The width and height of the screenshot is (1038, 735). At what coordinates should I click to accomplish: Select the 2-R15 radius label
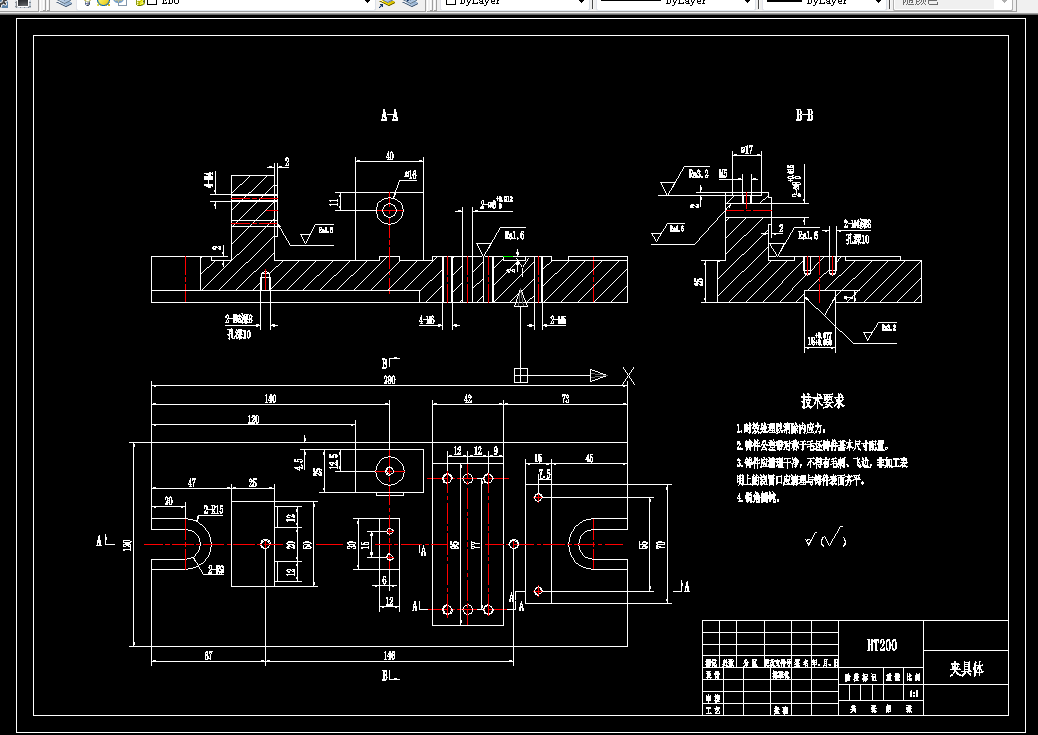213,510
